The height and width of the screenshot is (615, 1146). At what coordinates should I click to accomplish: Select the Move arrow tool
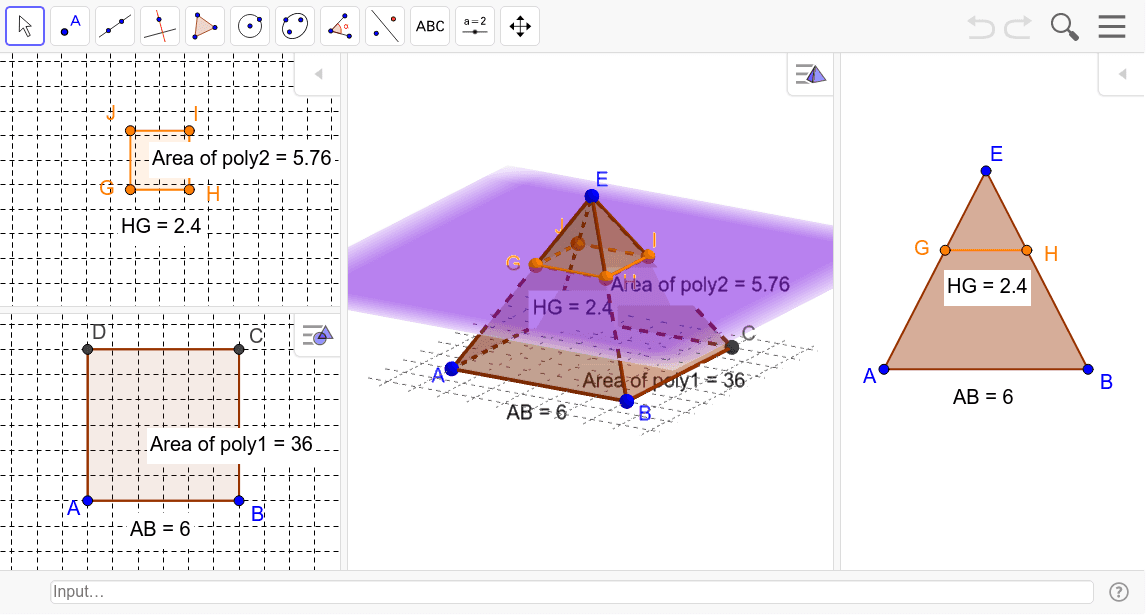pos(25,26)
